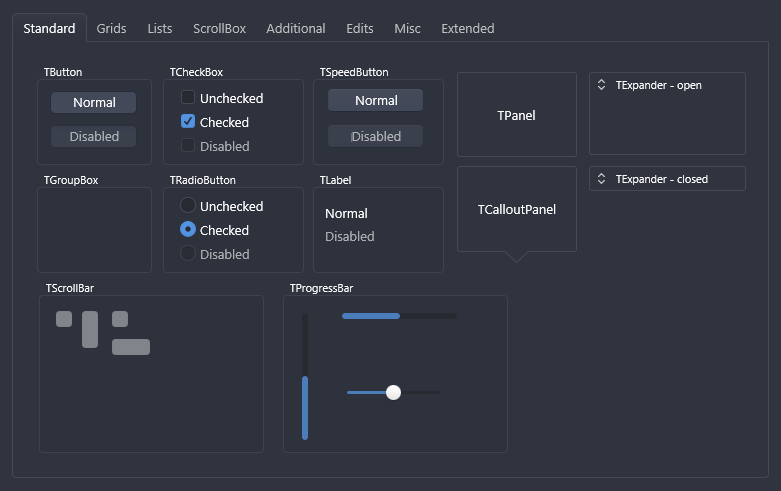Viewport: 781px width, 491px height.
Task: Click the TExpander - open header
Action: 667,85
